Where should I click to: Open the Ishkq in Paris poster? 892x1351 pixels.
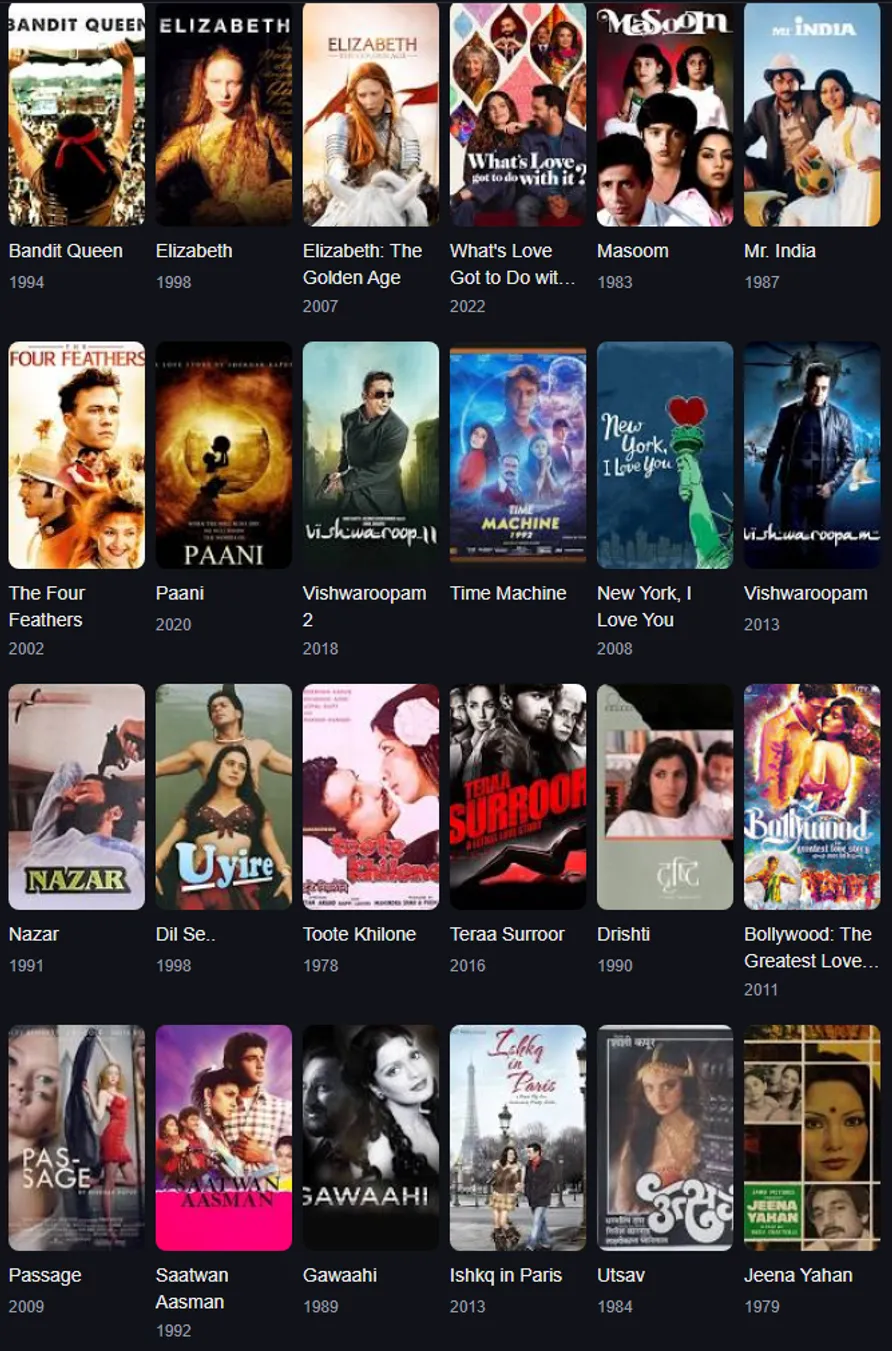tap(518, 1137)
